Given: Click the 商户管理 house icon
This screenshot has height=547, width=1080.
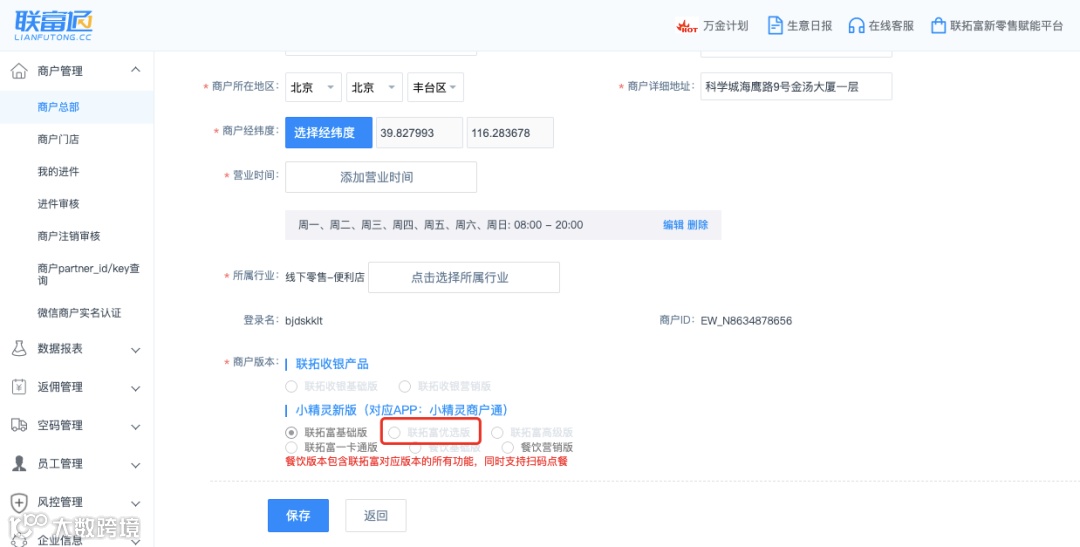Looking at the screenshot, I should point(19,71).
